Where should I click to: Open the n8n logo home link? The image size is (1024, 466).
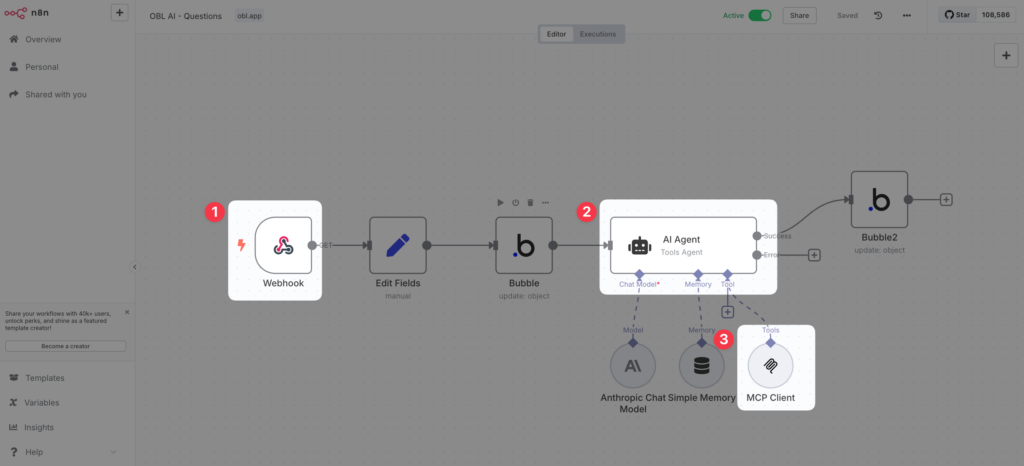tap(27, 12)
